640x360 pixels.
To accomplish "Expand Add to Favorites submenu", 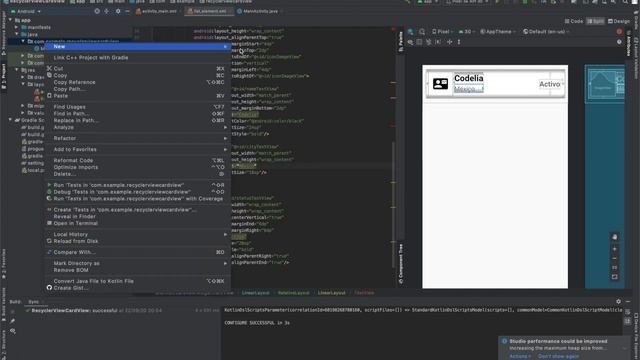I will click(x=138, y=149).
